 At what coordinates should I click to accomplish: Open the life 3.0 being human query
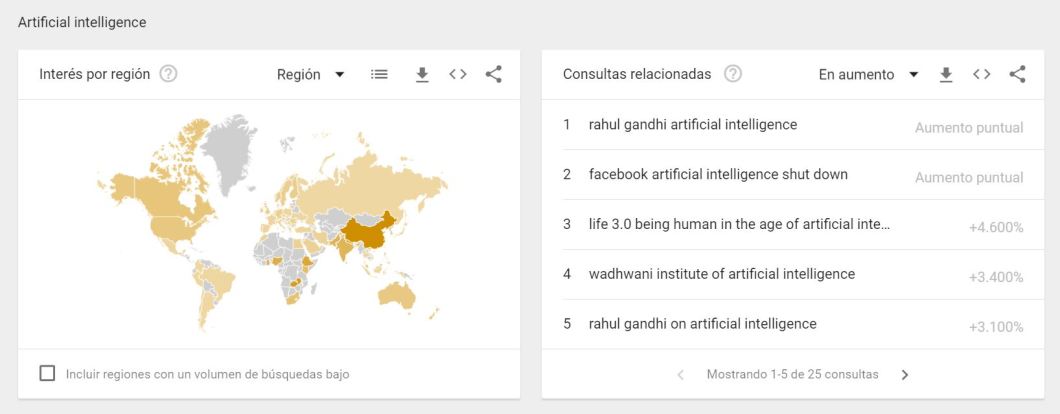739,224
